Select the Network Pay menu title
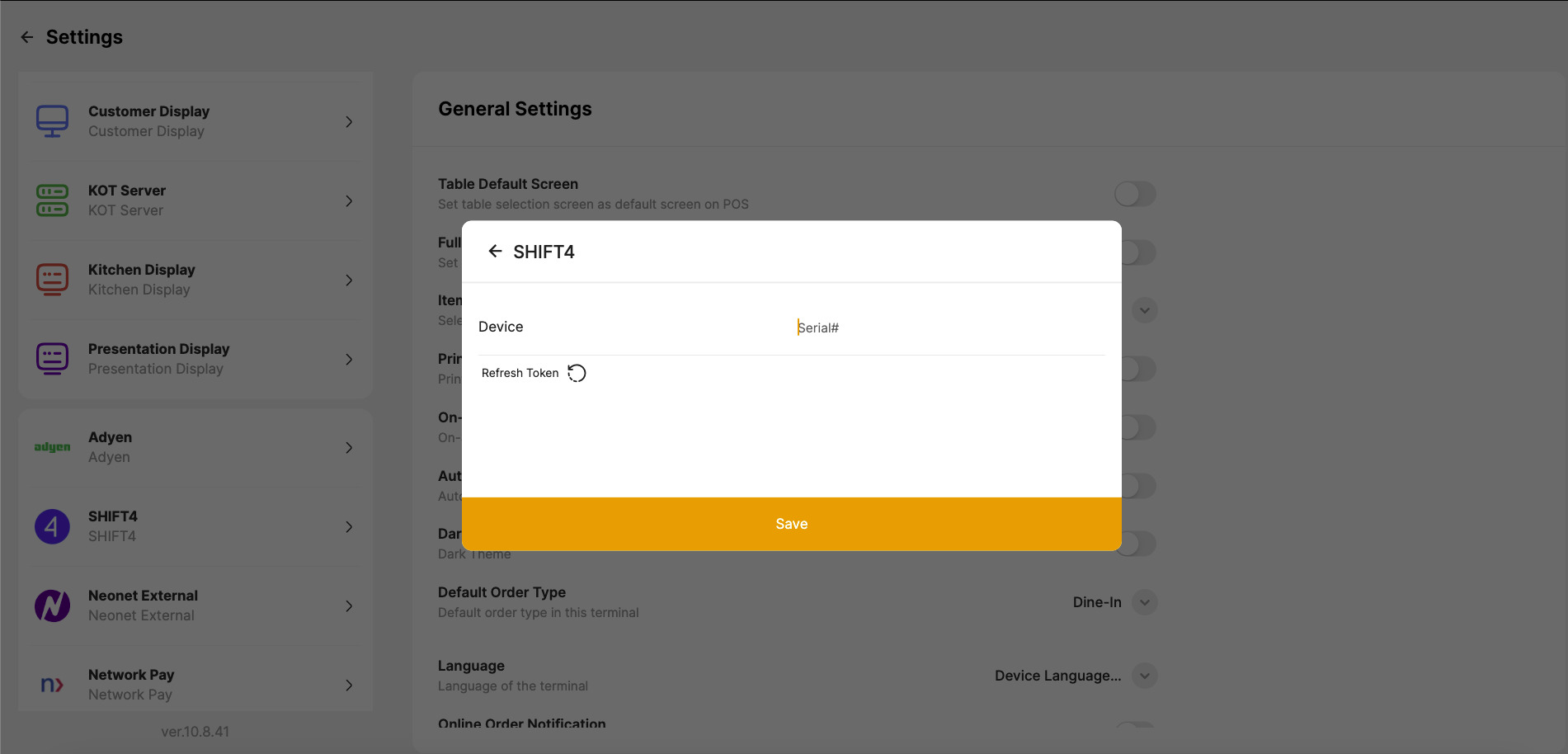1568x754 pixels. coord(131,675)
